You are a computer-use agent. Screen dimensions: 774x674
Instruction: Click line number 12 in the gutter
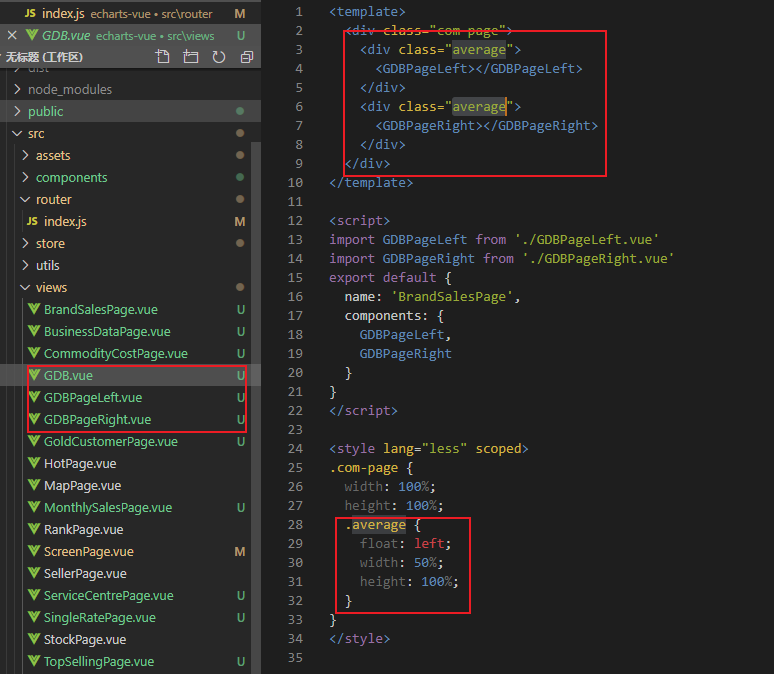[295, 220]
